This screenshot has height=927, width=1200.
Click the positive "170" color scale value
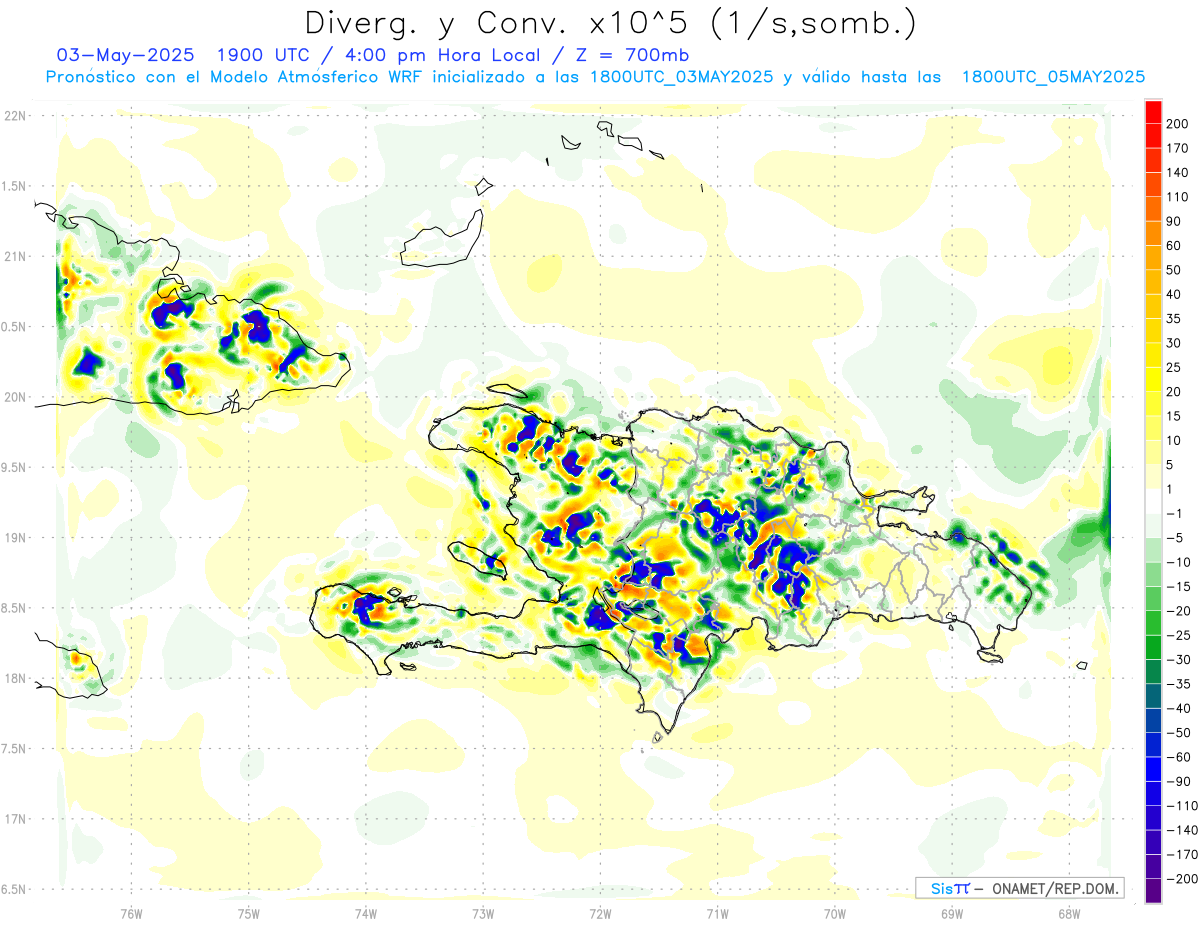coord(1177,149)
